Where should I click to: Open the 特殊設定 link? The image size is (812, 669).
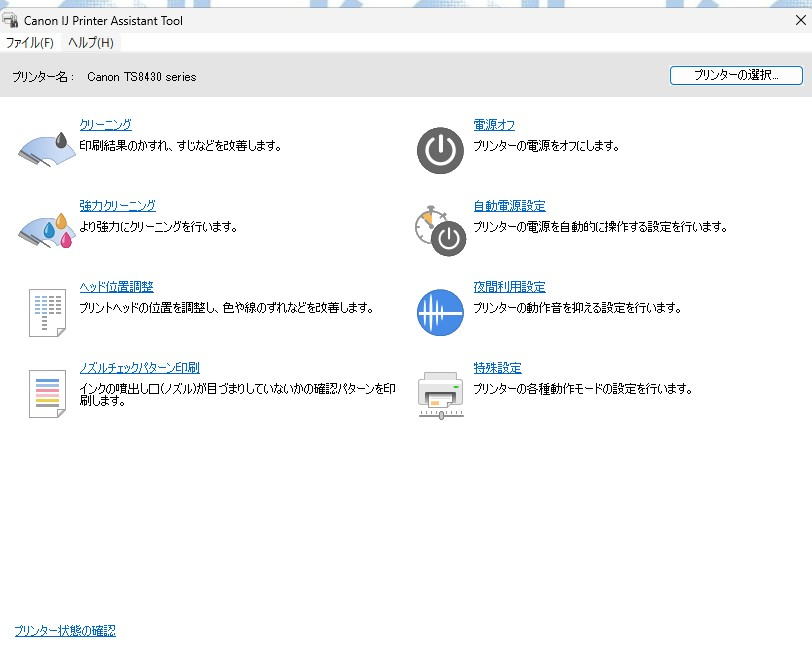(x=497, y=368)
